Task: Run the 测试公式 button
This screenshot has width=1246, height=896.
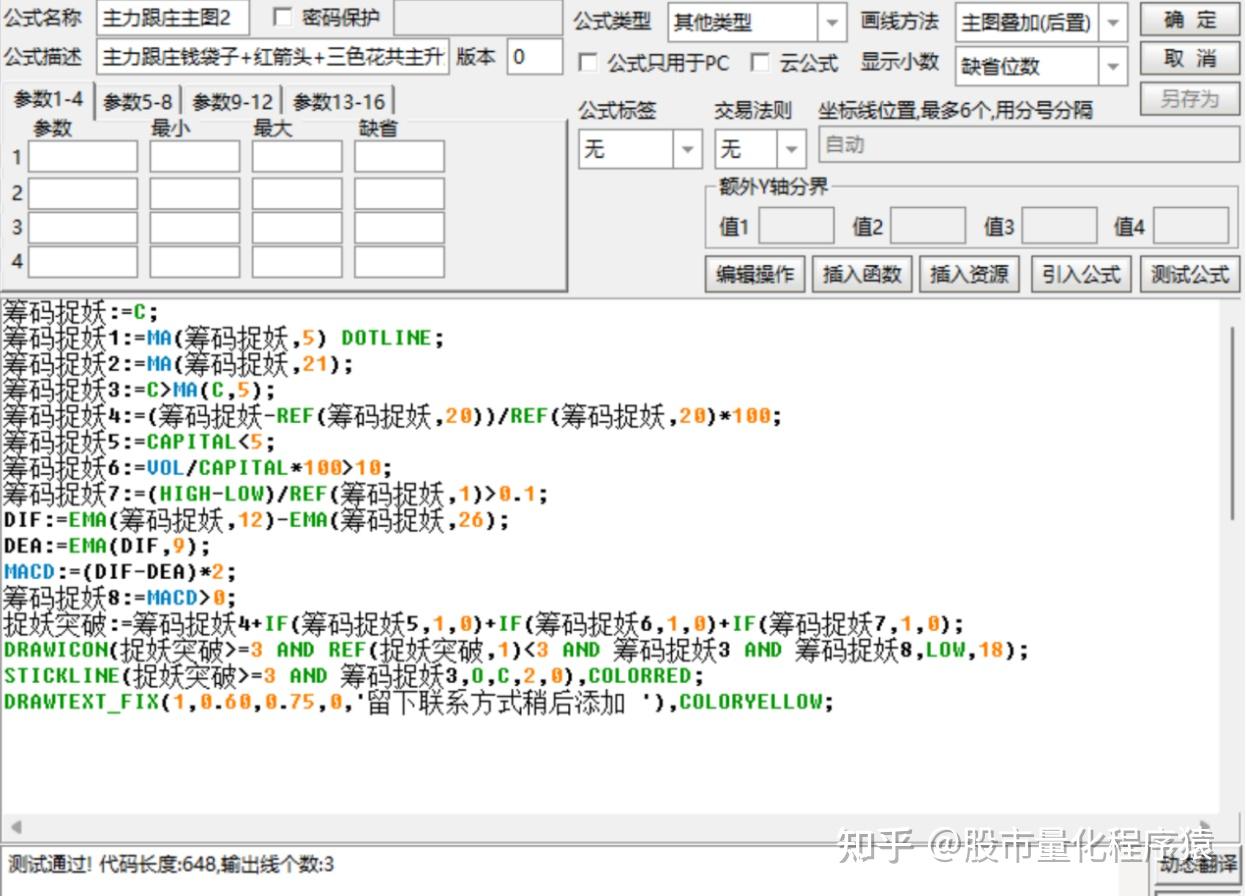Action: 1190,274
